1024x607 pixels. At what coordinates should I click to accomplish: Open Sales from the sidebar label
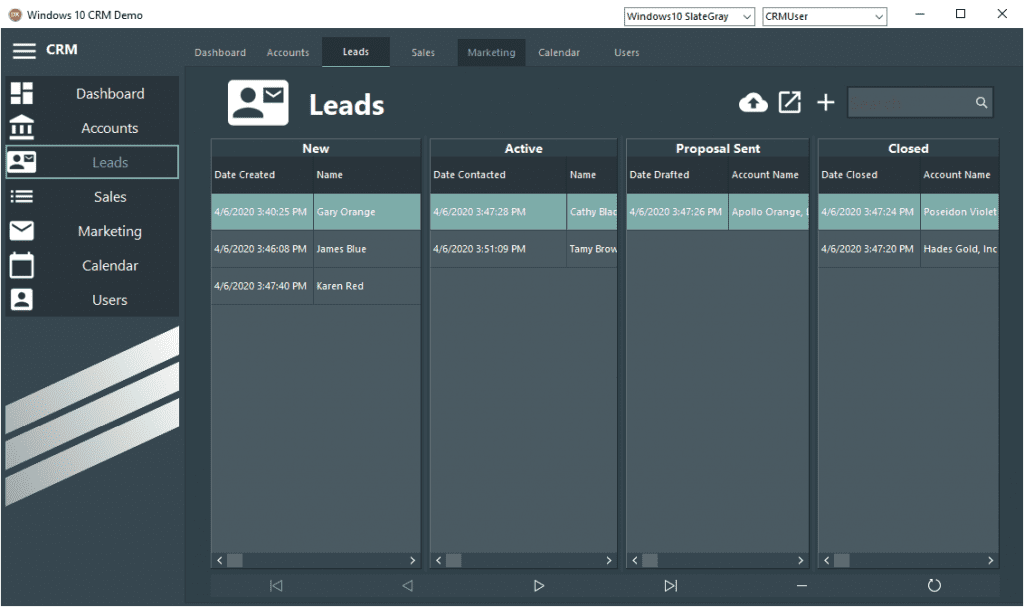(110, 197)
